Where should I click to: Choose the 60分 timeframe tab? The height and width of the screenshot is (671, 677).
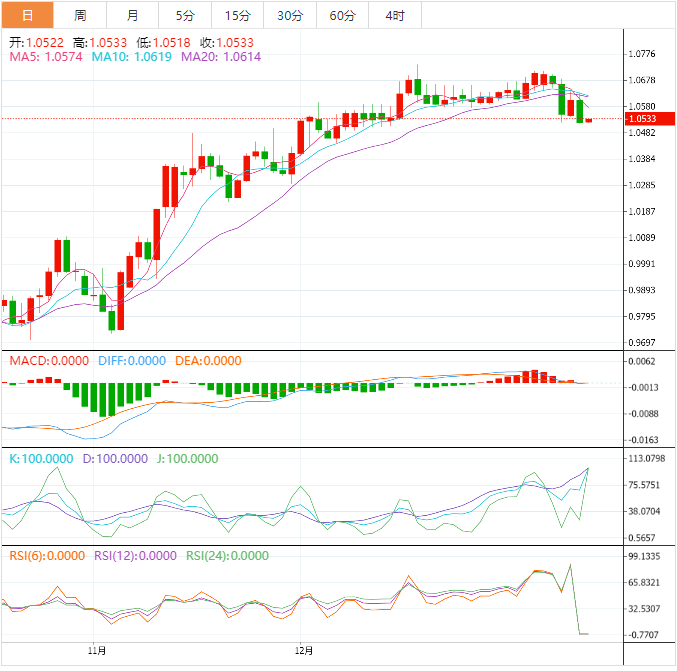(342, 15)
